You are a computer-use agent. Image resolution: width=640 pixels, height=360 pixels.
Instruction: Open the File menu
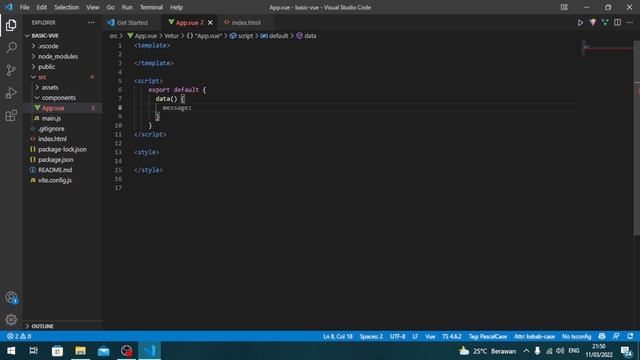tap(24, 7)
